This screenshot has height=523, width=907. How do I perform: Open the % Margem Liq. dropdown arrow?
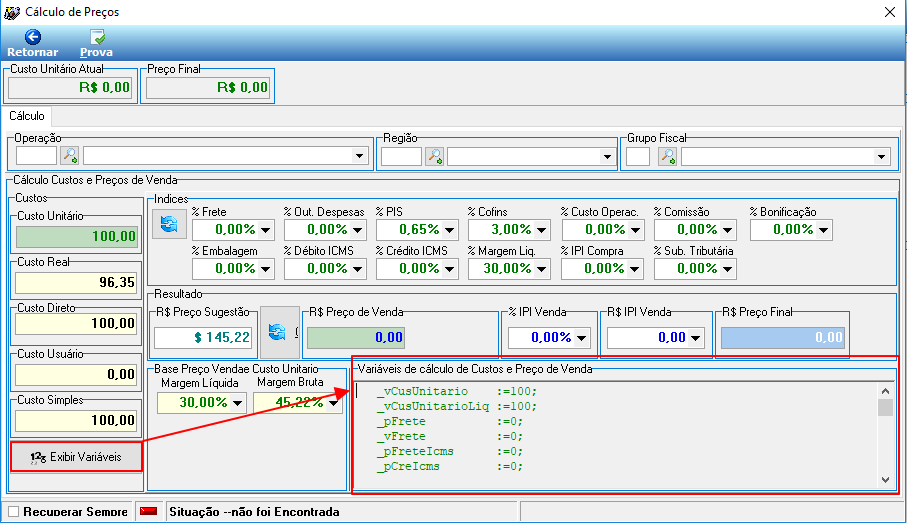(x=541, y=269)
